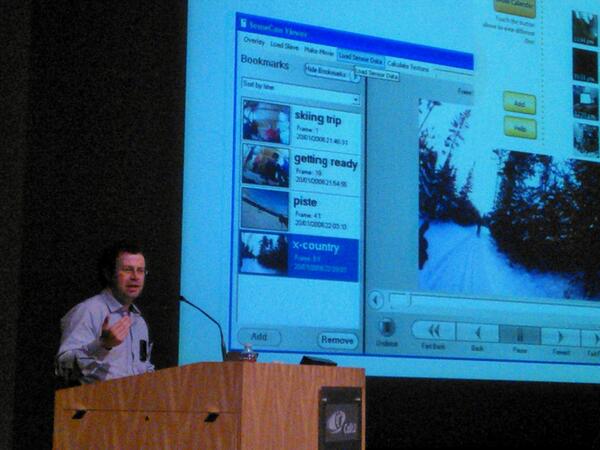The width and height of the screenshot is (600, 450).
Task: Open the Load Slave menu item
Action: pyautogui.click(x=284, y=46)
